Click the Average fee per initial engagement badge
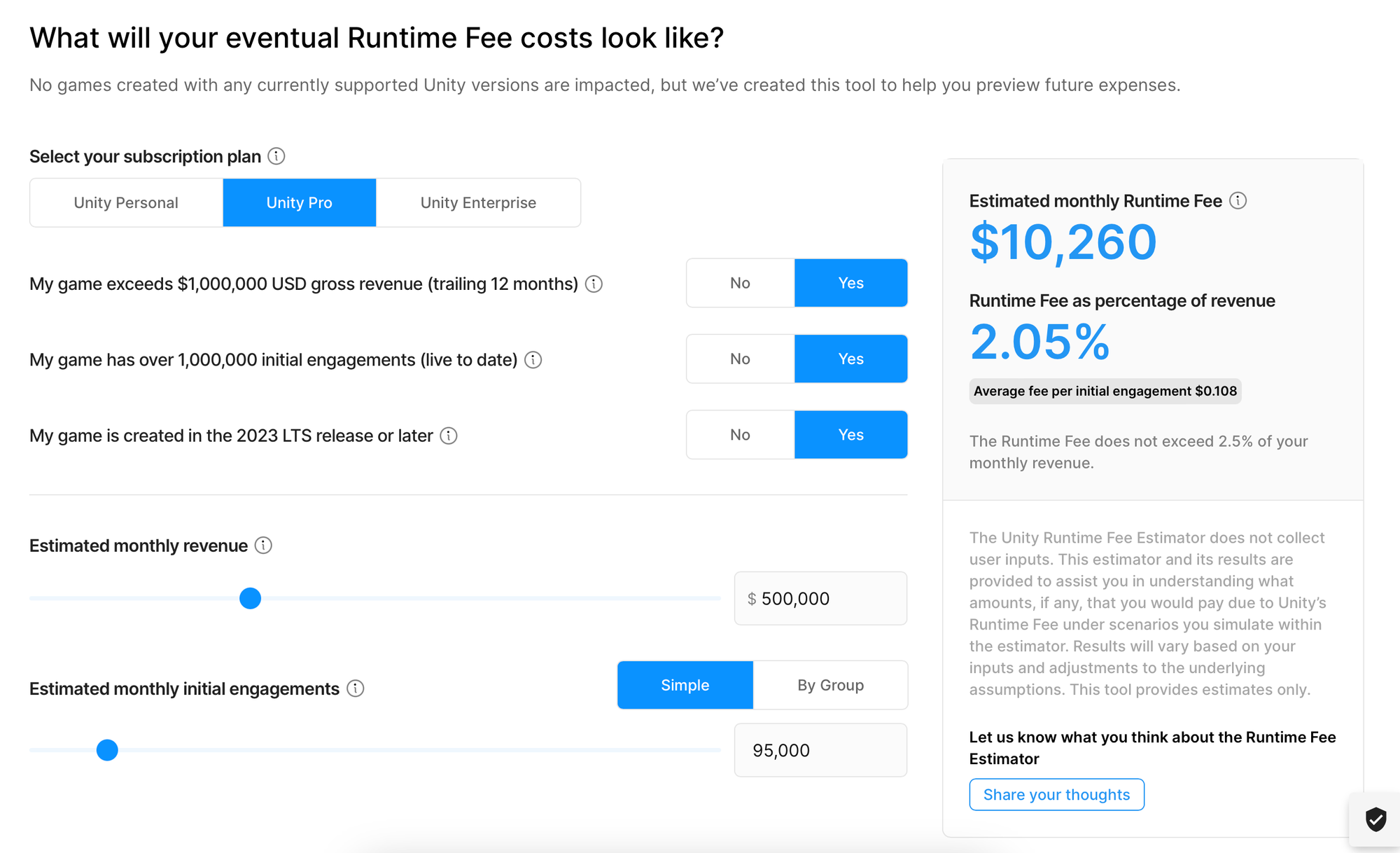This screenshot has width=1400, height=853. tap(1105, 391)
